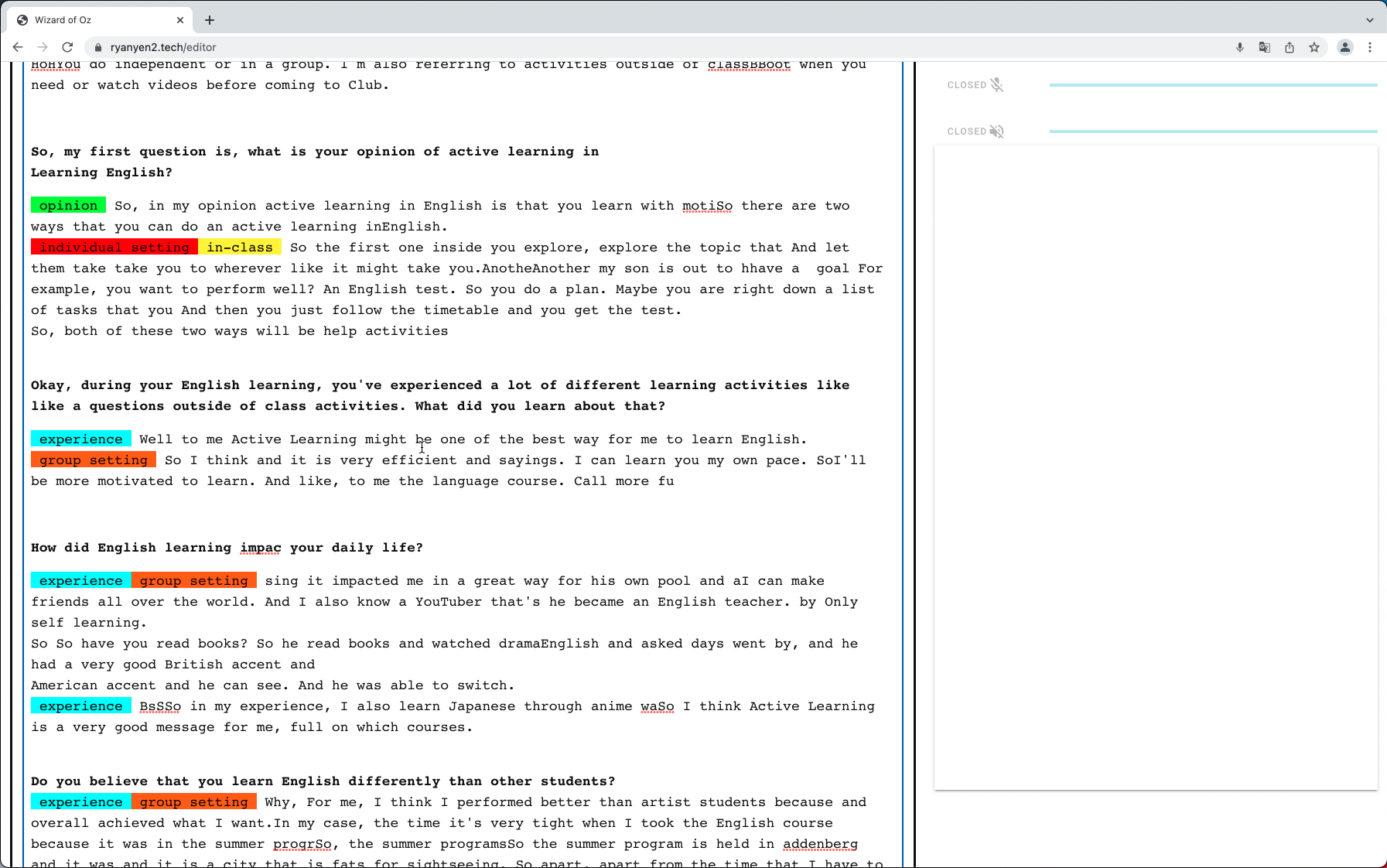Image resolution: width=1387 pixels, height=868 pixels.
Task: Click the misspelled word 'impac' in the question
Action: pos(261,548)
